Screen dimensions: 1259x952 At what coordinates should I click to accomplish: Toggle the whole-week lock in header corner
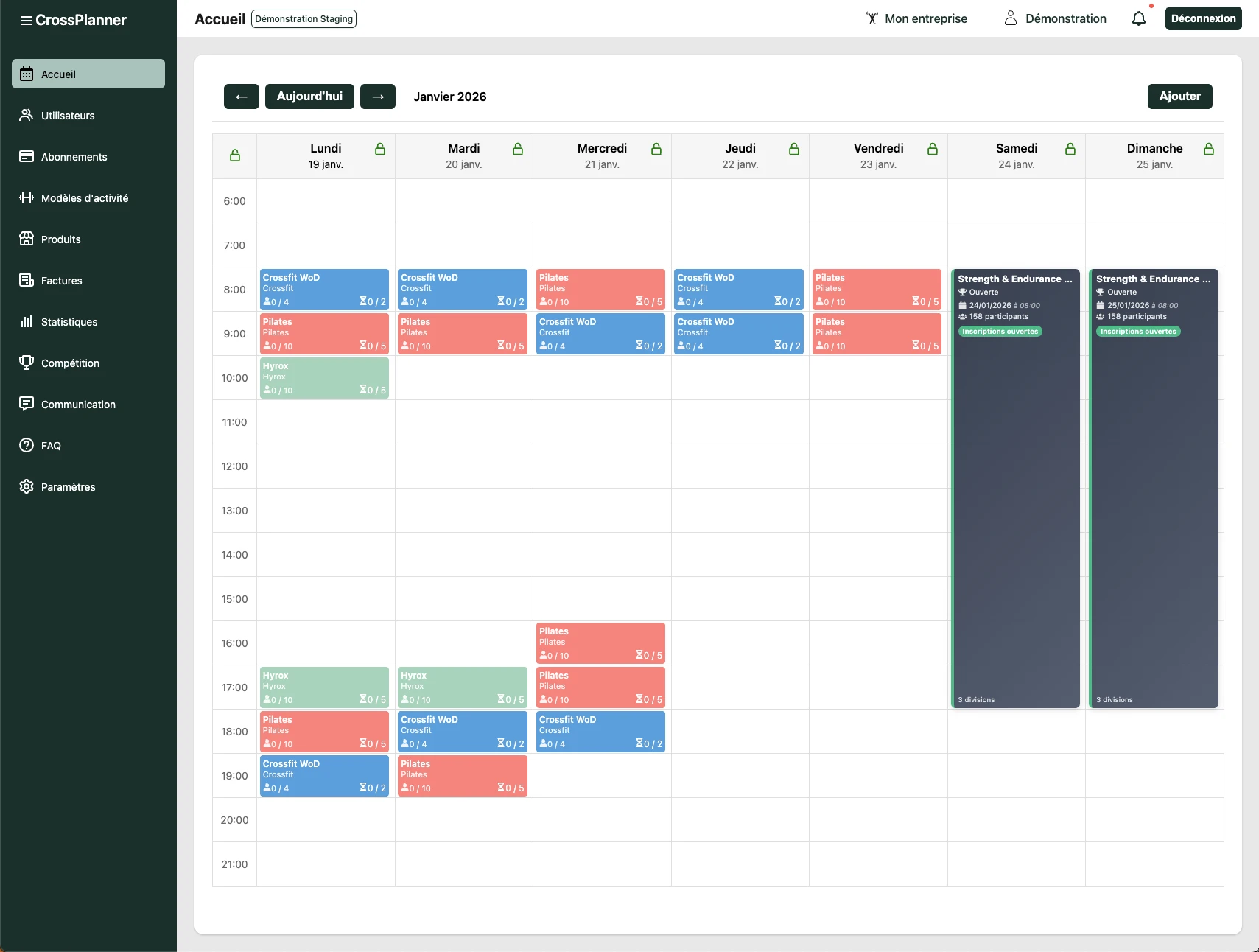coord(235,155)
